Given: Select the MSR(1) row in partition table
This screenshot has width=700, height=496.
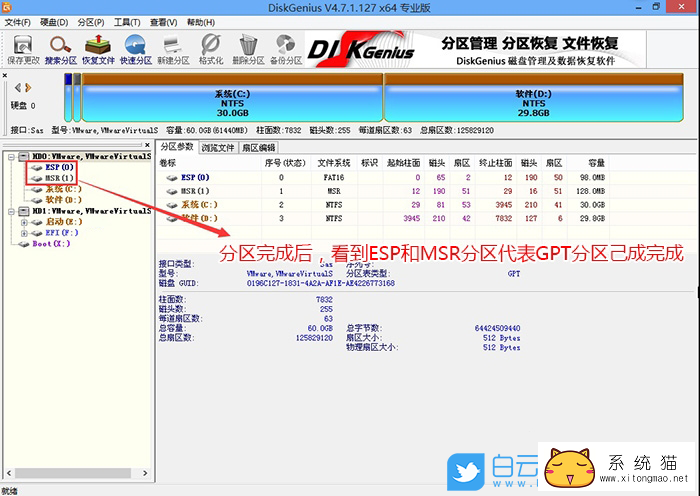Looking at the screenshot, I should 383,191.
